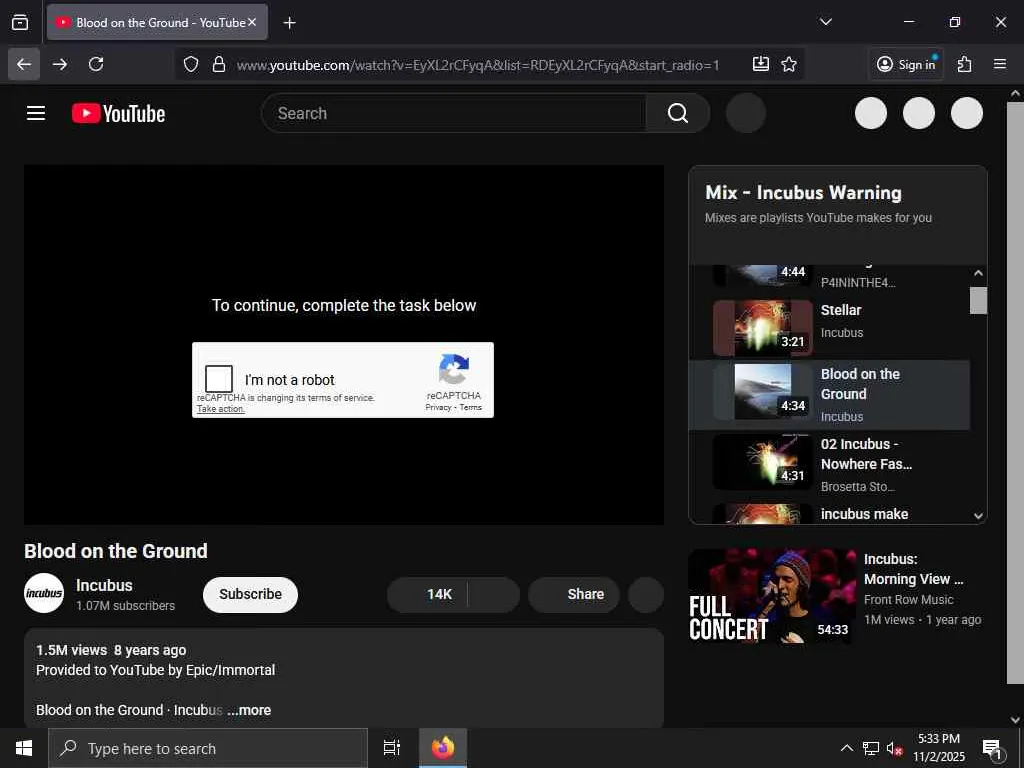Like the video with 14K button

(428, 594)
